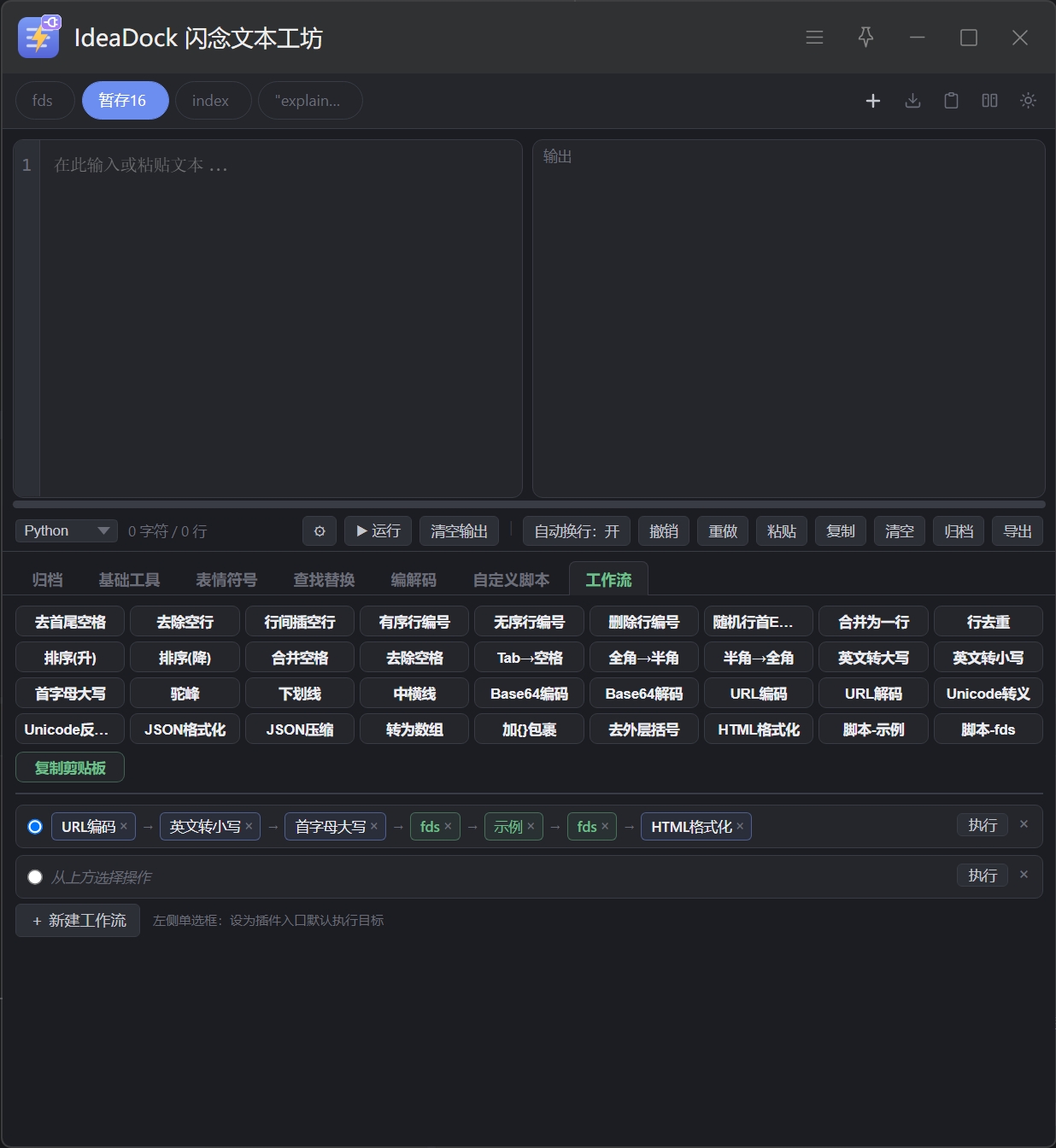This screenshot has height=1148, width=1056.
Task: Add 脚本-fds operation
Action: pos(989,729)
